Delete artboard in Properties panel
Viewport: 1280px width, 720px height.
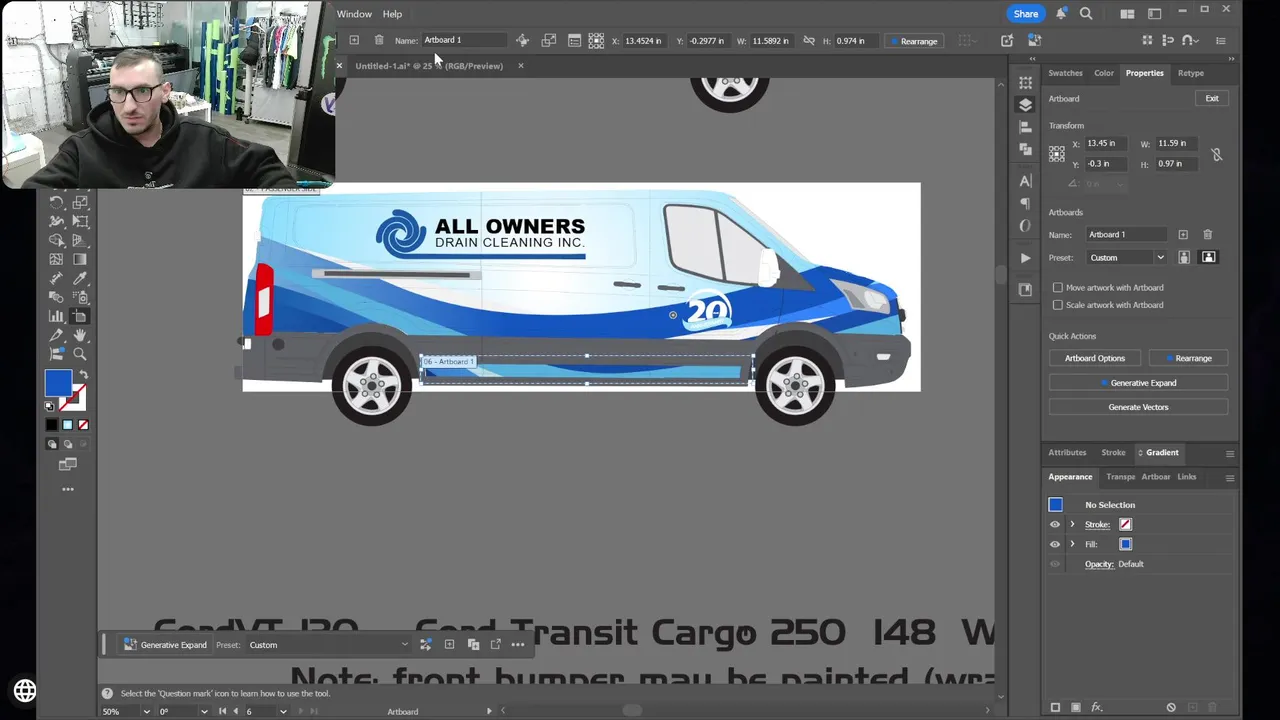pos(1207,234)
